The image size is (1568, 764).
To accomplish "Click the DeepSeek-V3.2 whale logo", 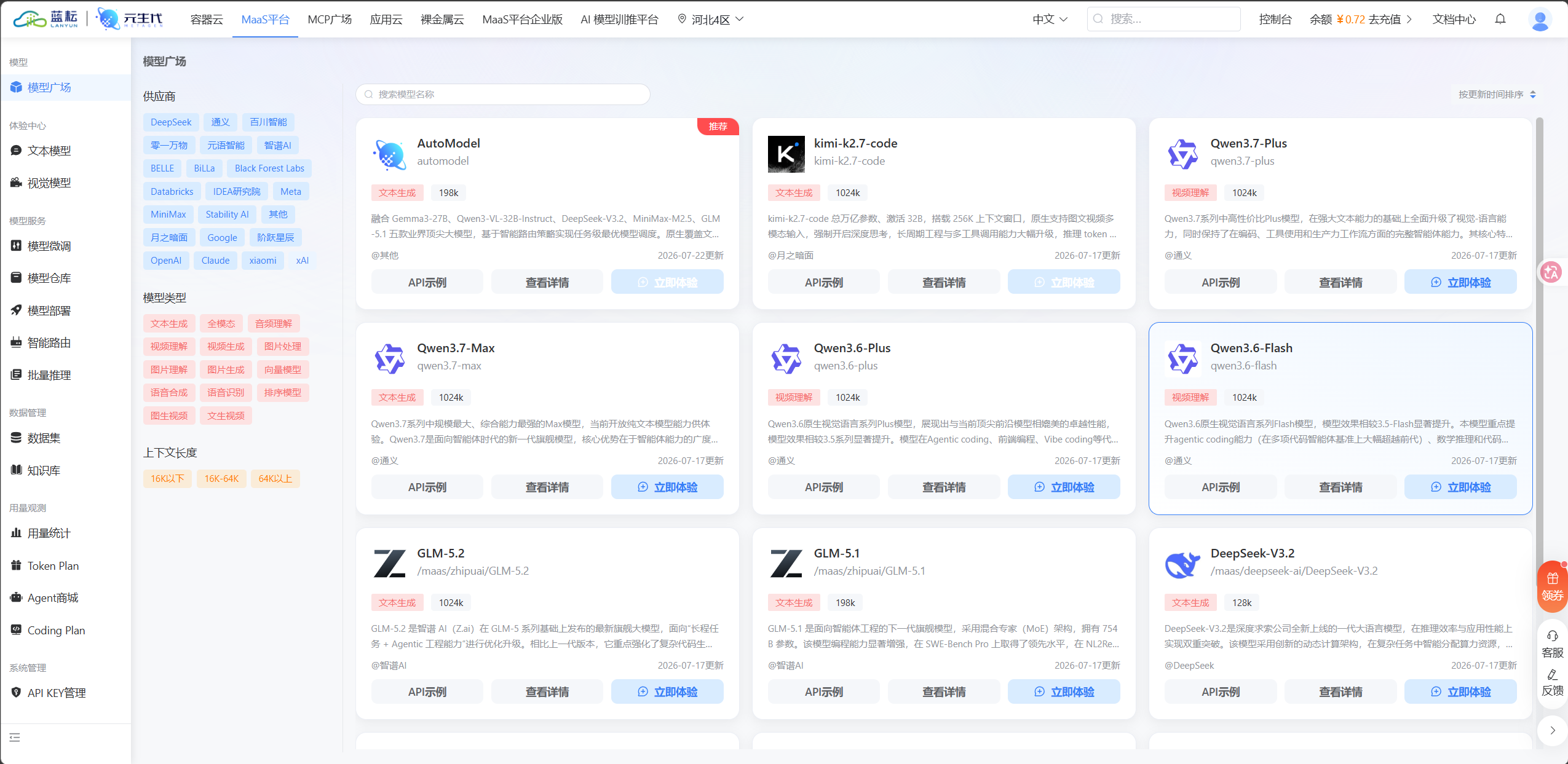I will coord(1182,564).
